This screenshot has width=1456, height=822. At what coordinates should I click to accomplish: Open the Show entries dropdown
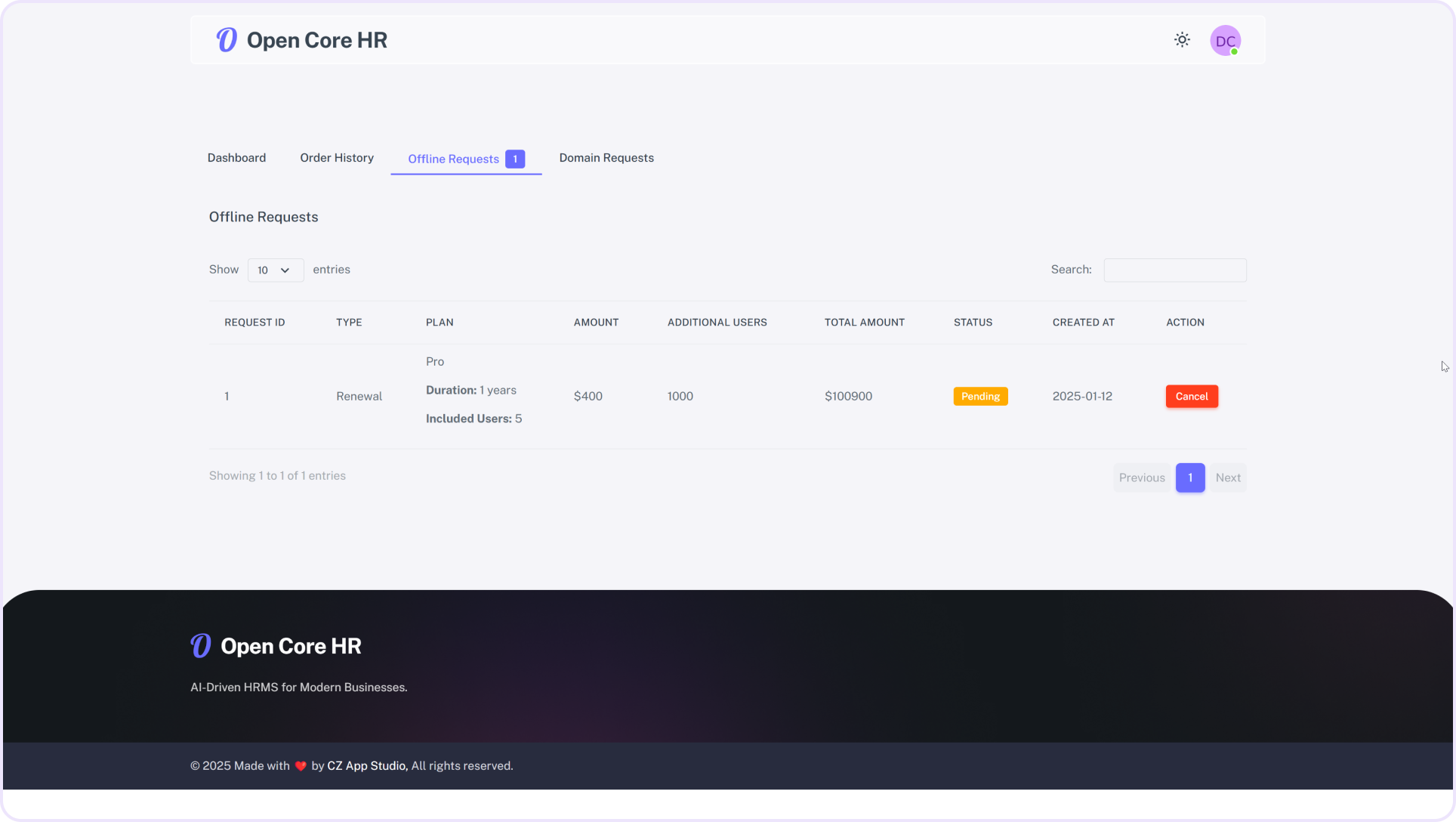[x=275, y=270]
